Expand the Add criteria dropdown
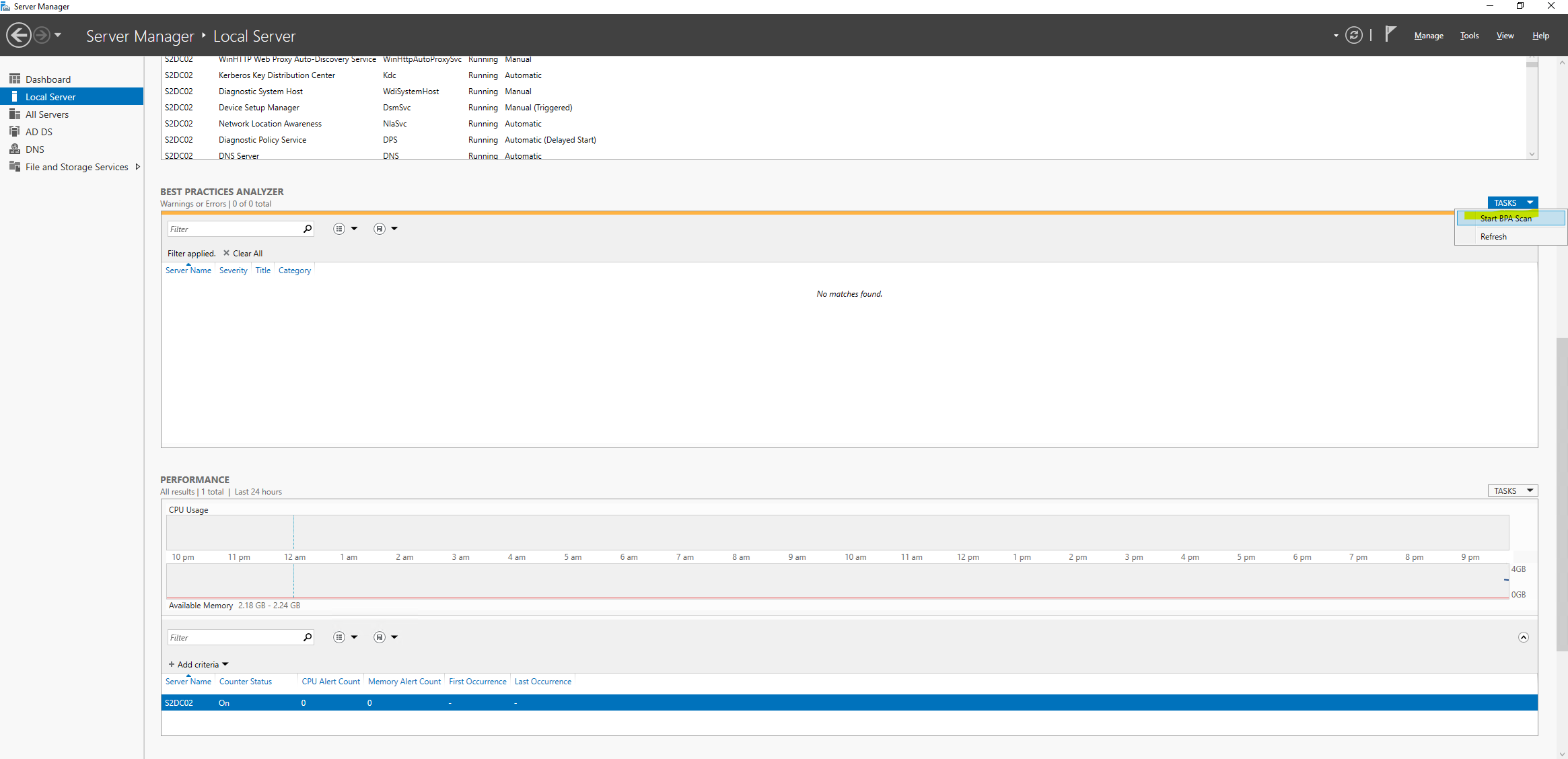 point(199,664)
